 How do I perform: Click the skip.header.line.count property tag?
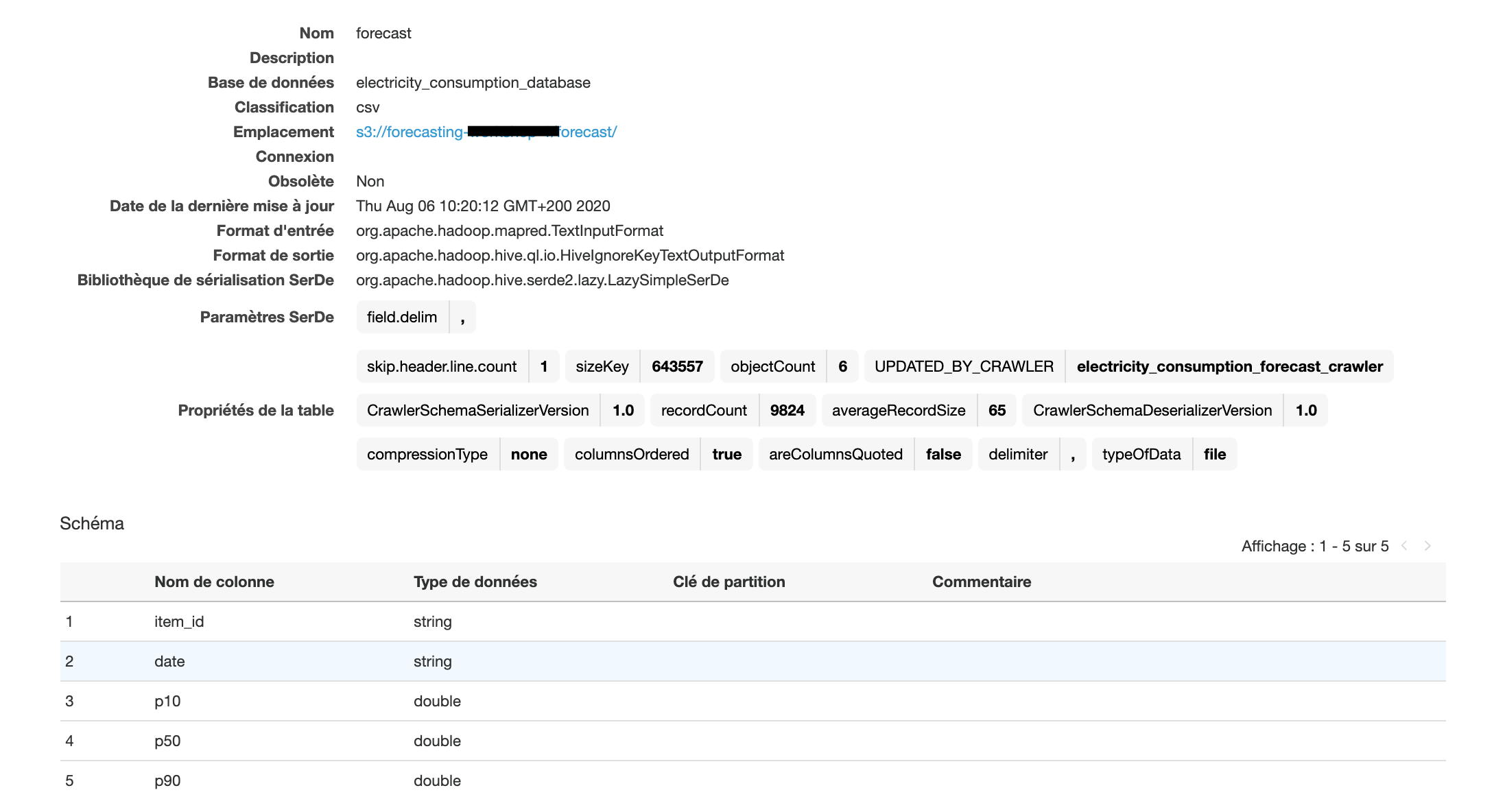click(442, 366)
